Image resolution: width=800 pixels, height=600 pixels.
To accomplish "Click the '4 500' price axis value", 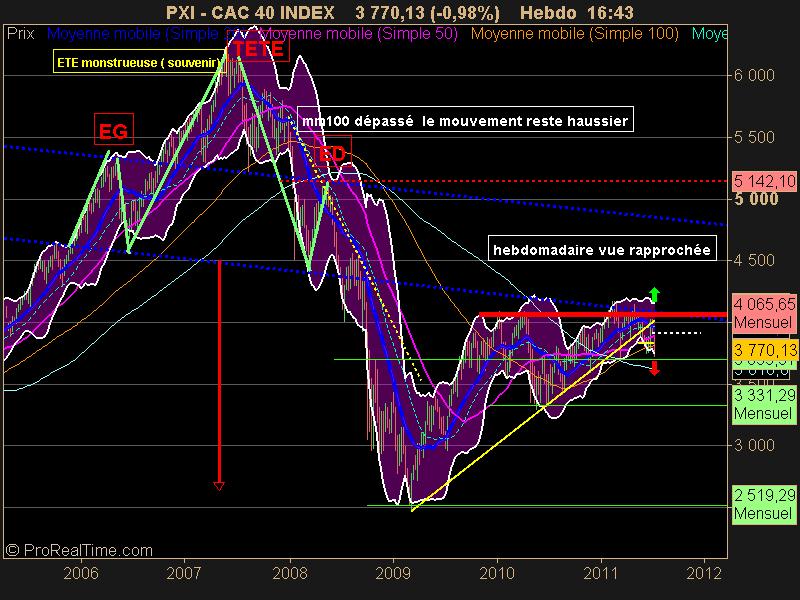I will coord(754,261).
